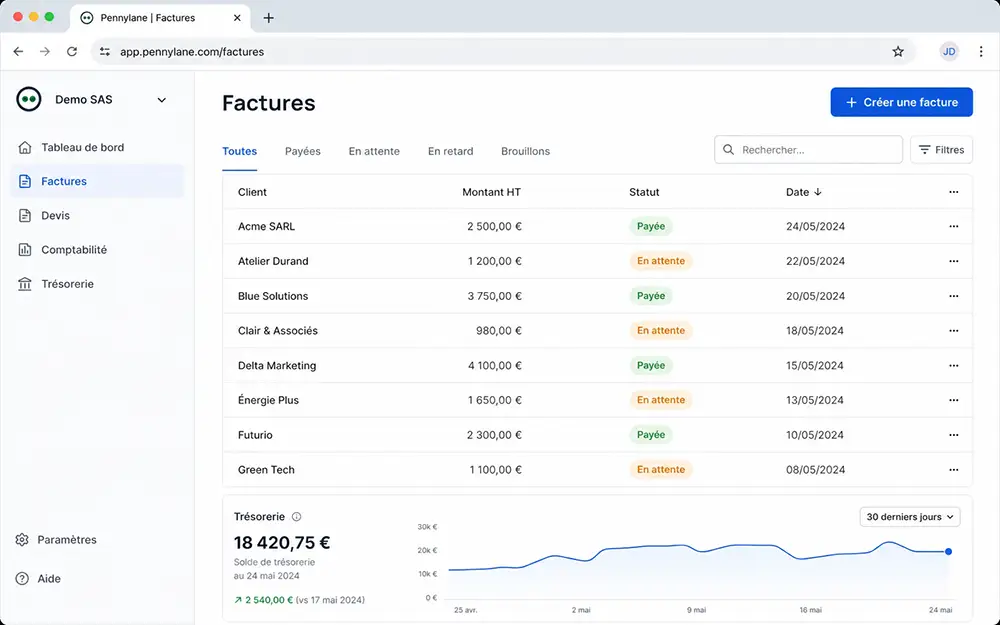Viewport: 1000px width, 625px height.
Task: Open three-dot menu for Delta Marketing row
Action: [x=953, y=365]
